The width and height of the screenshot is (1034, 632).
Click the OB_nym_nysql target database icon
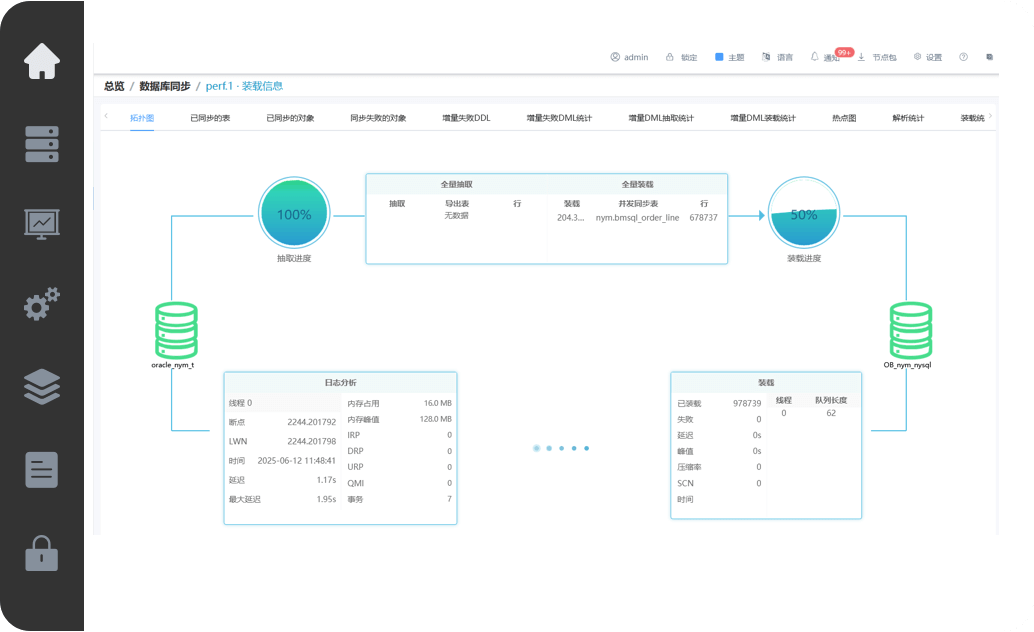910,332
